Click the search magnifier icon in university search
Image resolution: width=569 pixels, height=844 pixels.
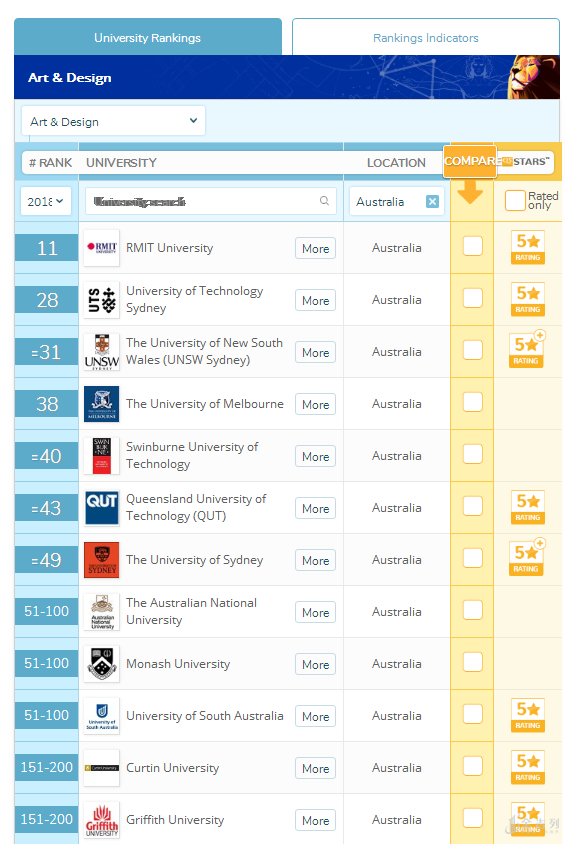(x=324, y=201)
